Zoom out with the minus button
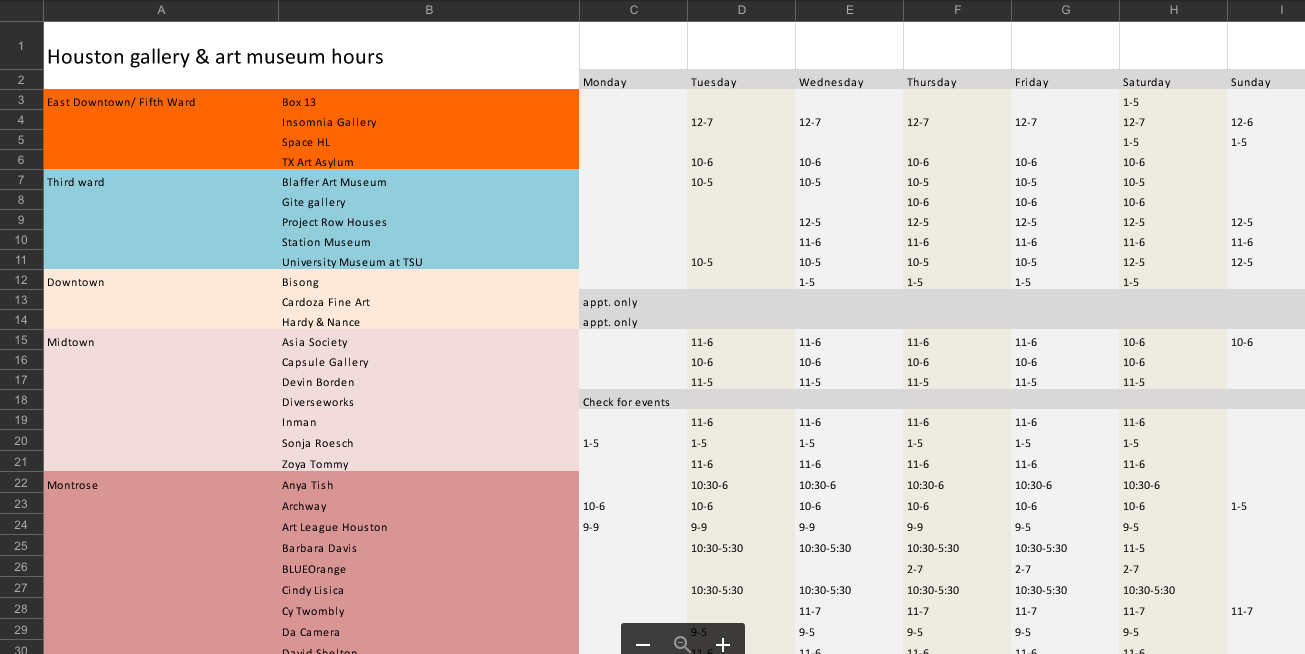This screenshot has width=1305, height=654. click(643, 644)
